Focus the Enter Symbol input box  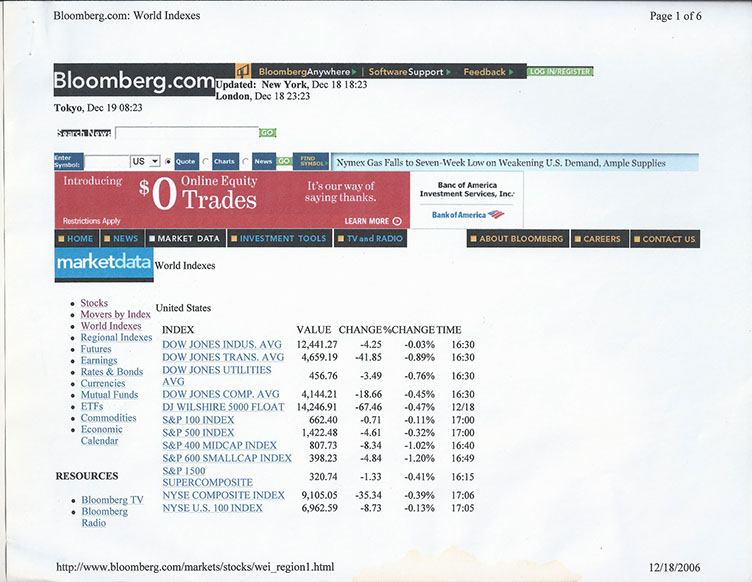pyautogui.click(x=106, y=162)
